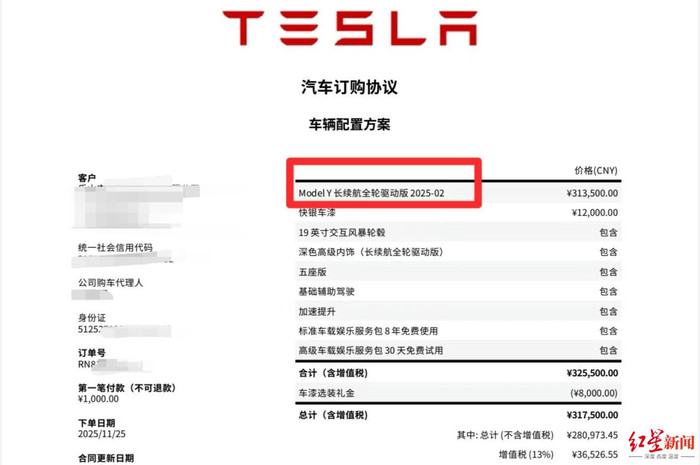
Task: Click the 汽车订购协议 document title
Action: pyautogui.click(x=349, y=87)
